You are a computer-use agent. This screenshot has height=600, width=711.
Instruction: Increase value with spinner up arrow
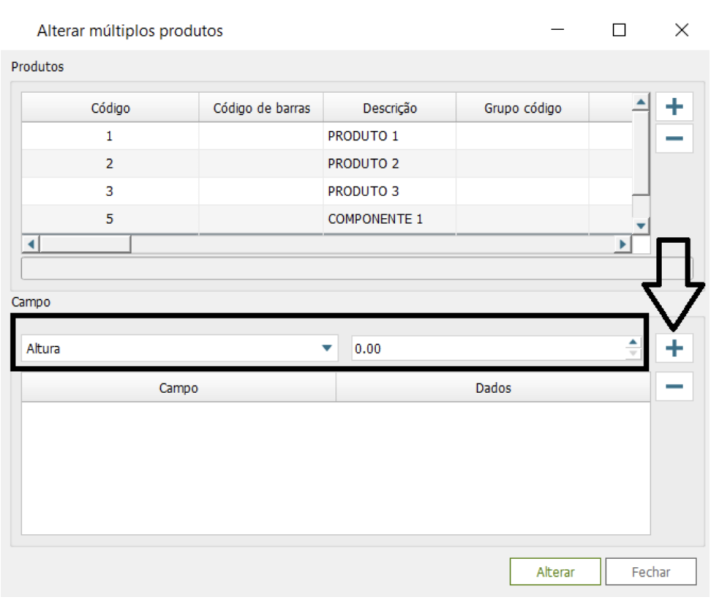coord(632,343)
